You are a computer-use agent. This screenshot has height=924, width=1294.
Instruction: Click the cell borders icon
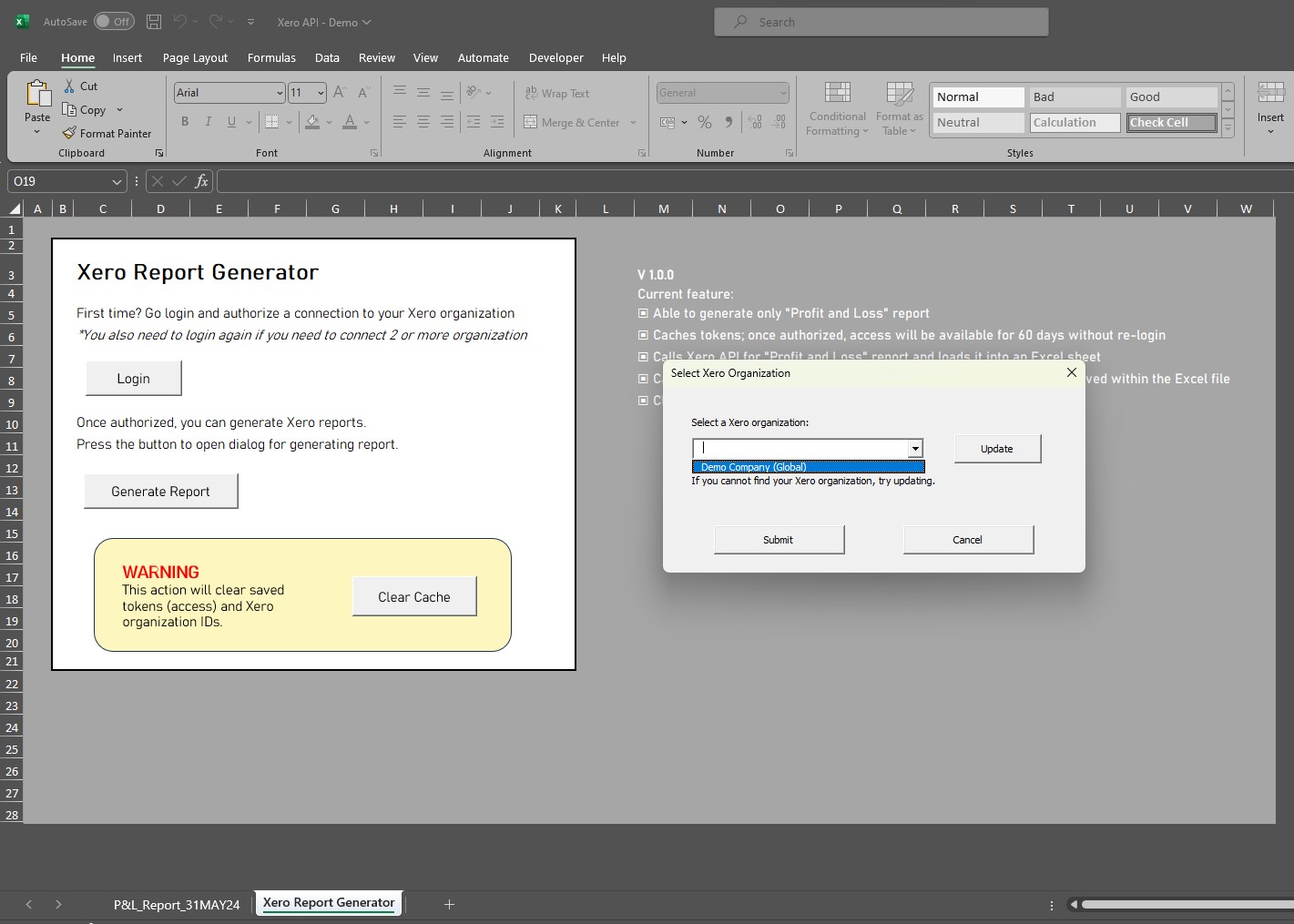click(x=271, y=121)
